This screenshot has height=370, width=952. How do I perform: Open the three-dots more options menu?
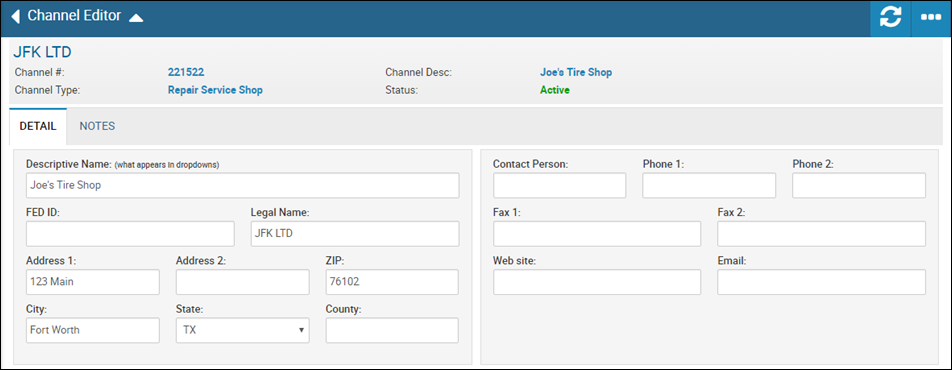coord(931,18)
